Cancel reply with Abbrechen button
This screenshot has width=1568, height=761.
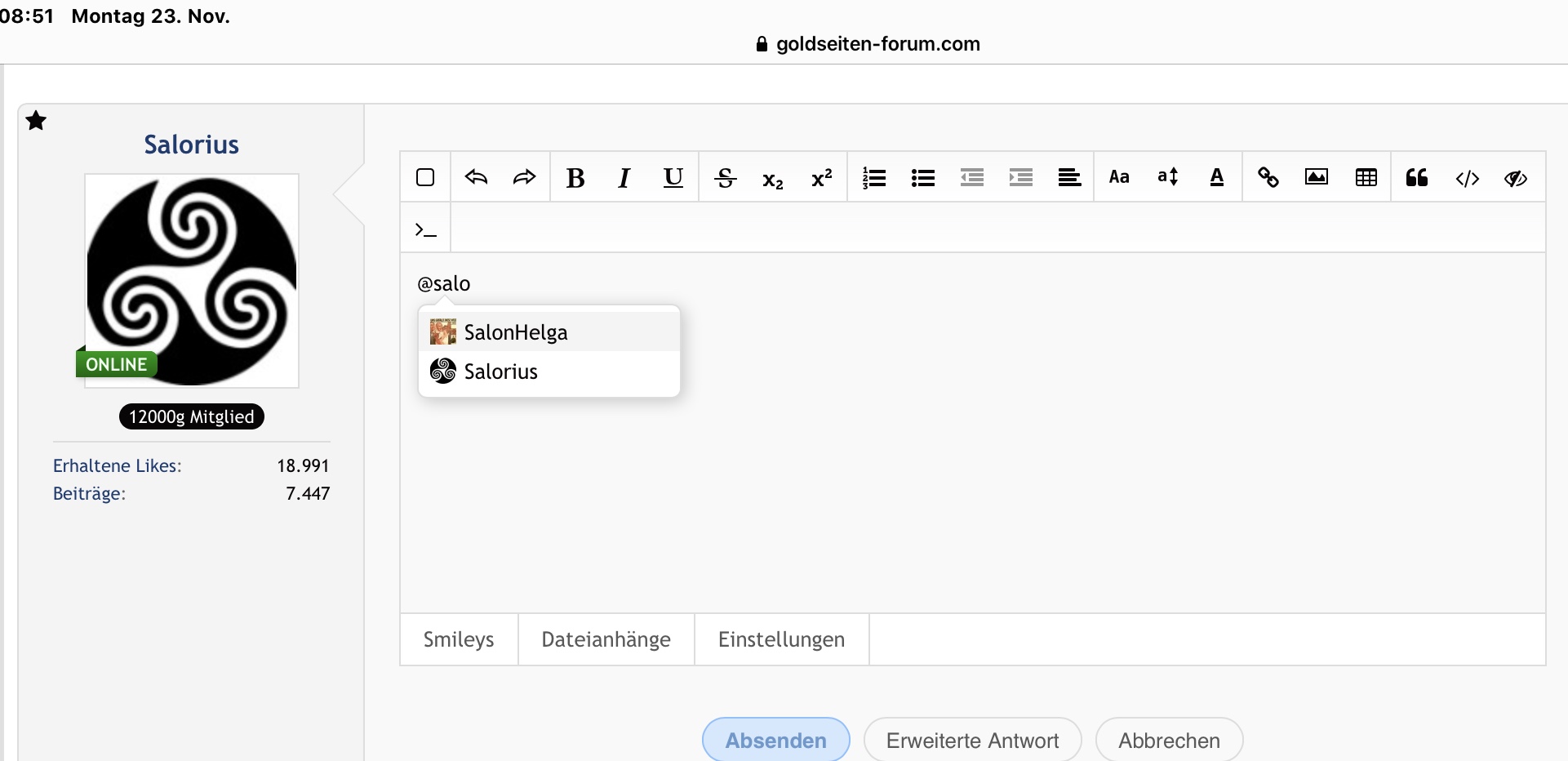(1169, 740)
